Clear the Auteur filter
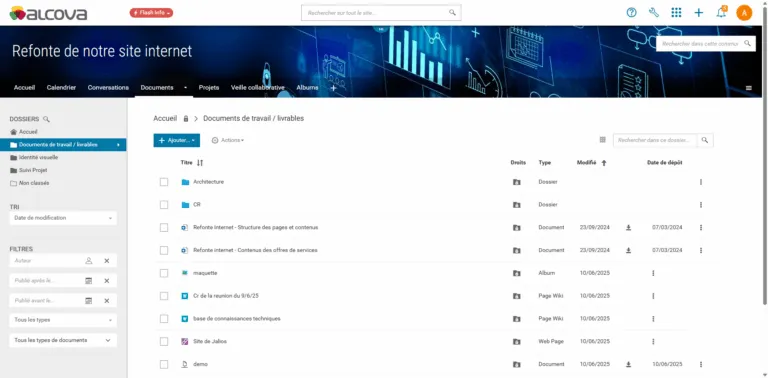This screenshot has width=768, height=378. (x=106, y=261)
